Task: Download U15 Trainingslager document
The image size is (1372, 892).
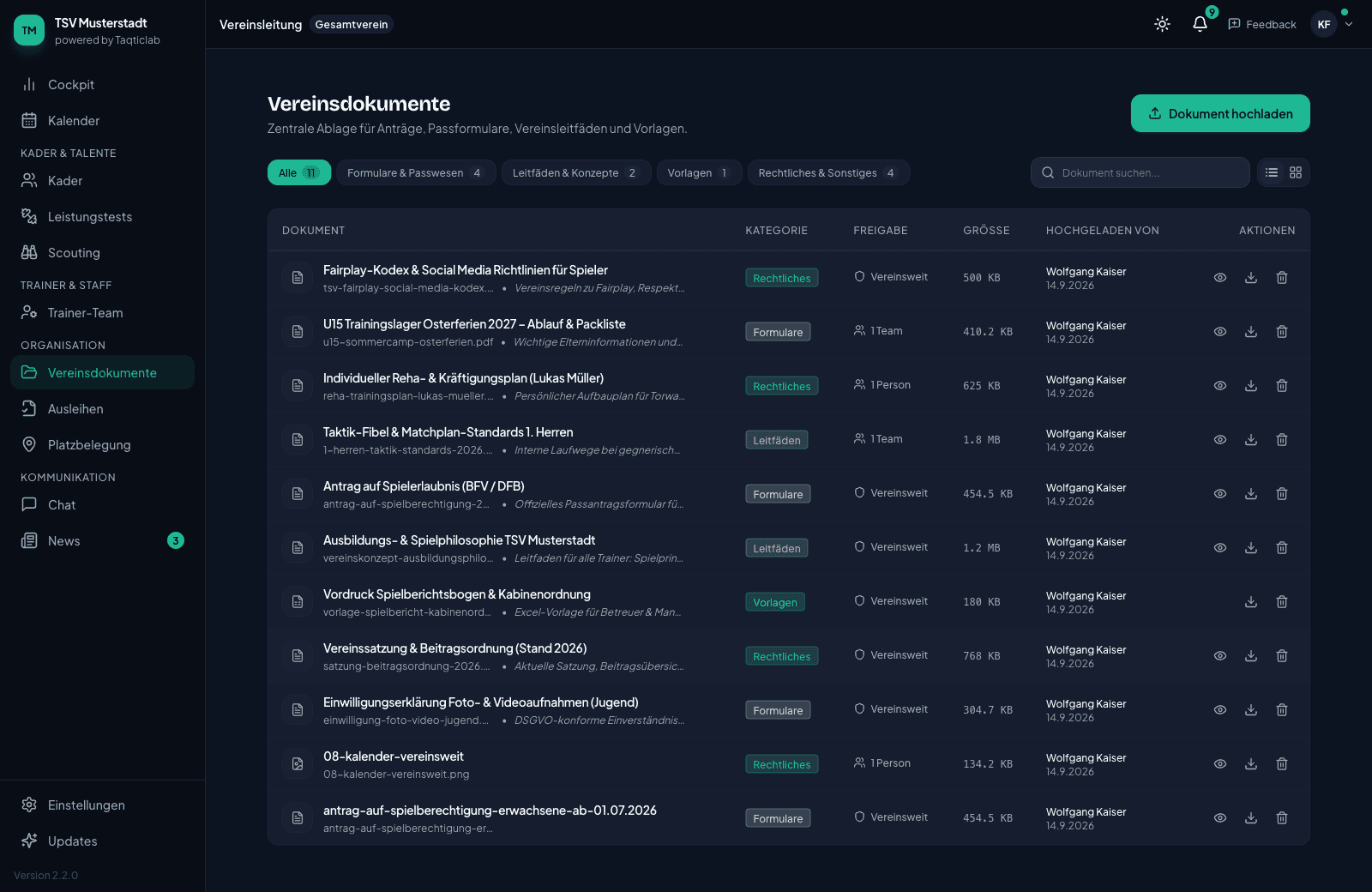Action: coord(1251,331)
